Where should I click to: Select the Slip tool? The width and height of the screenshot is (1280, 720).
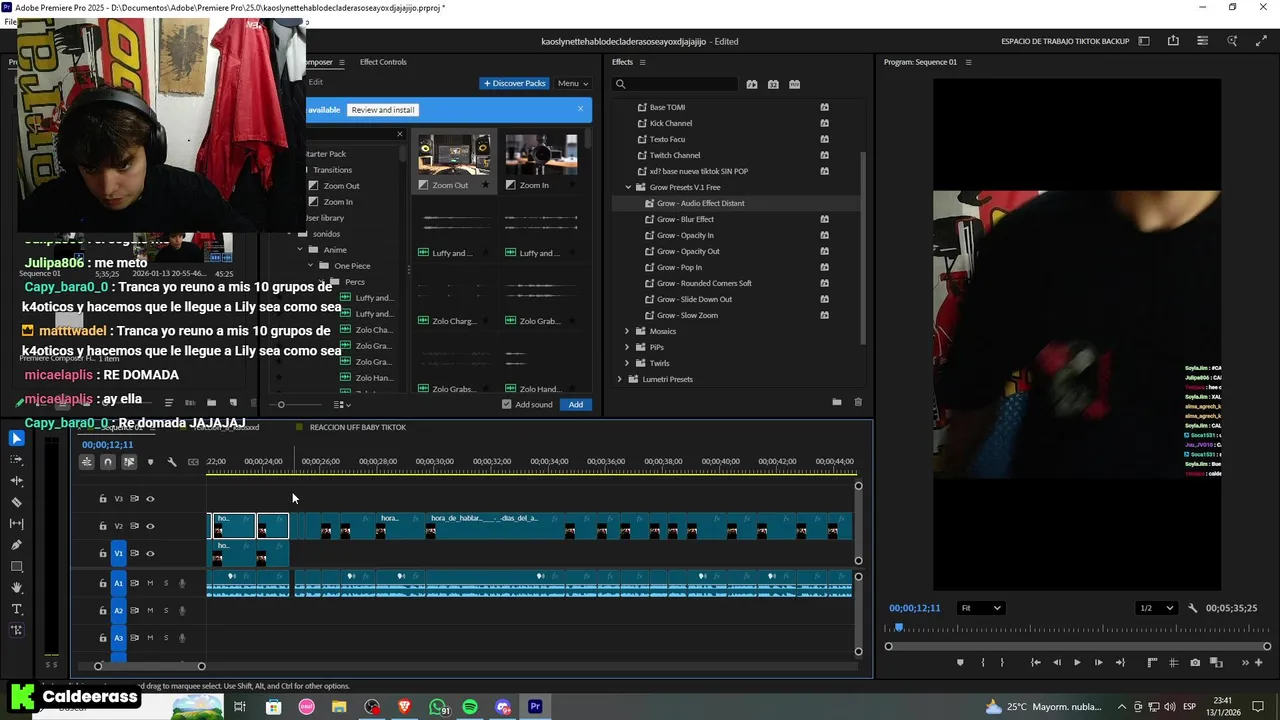16,524
